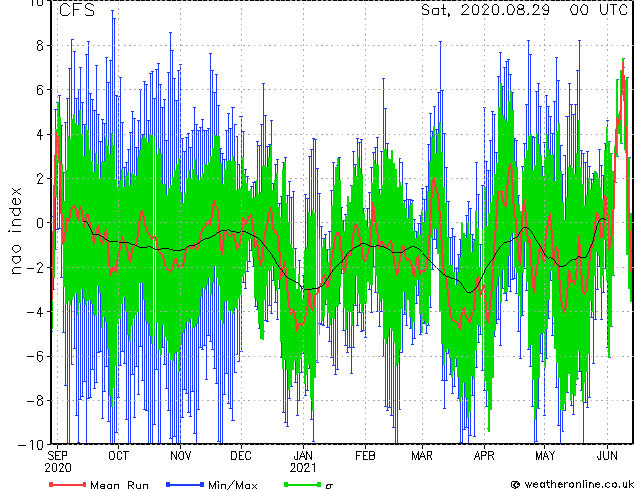Click the y-axis value -8
This screenshot has height=490, width=634.
[35, 401]
